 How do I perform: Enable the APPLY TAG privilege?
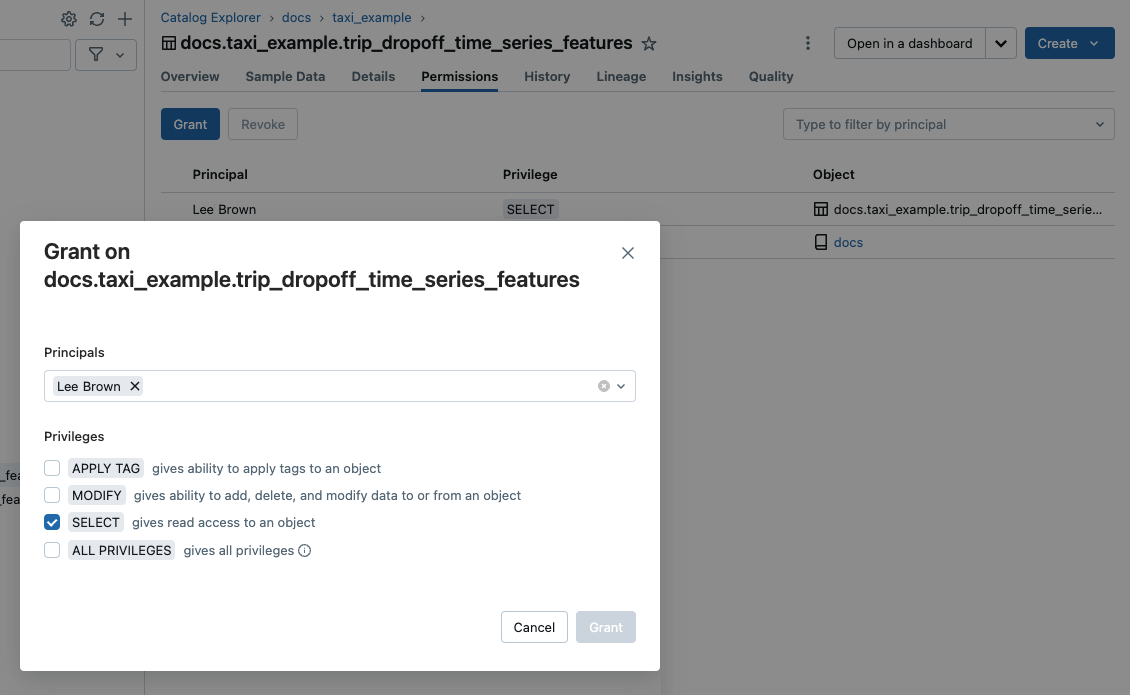[x=52, y=467]
